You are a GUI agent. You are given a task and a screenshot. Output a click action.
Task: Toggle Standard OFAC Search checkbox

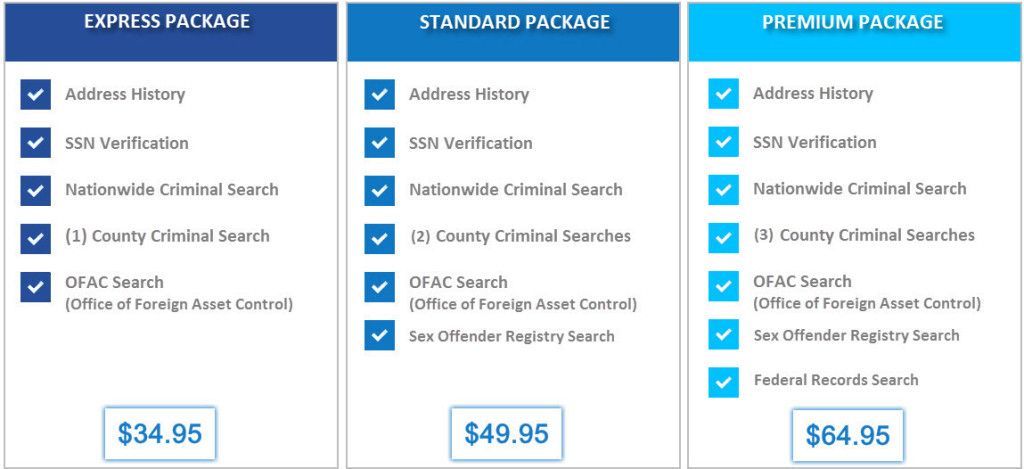380,286
